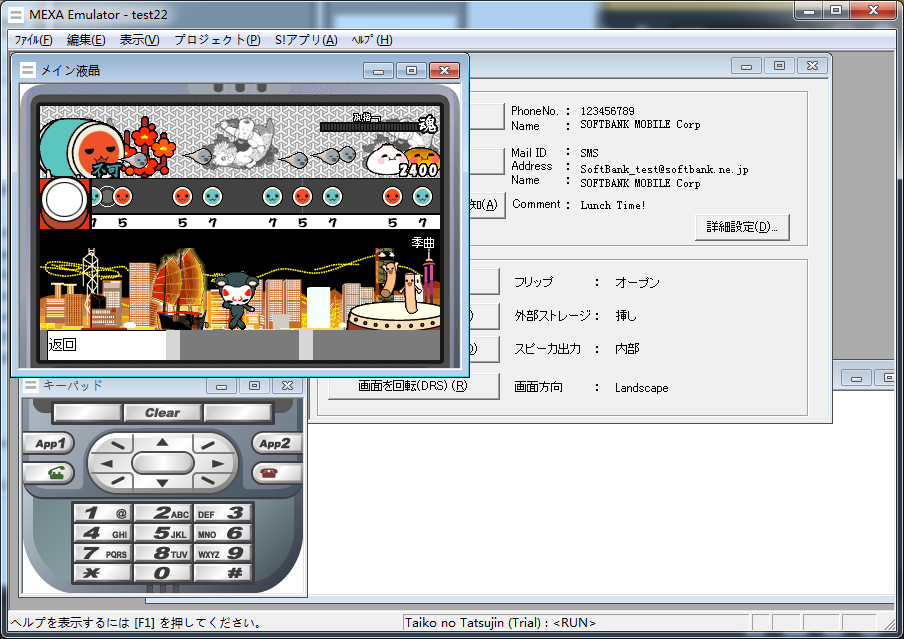Open the ヘルプ(H) menu
This screenshot has height=639, width=904.
[x=372, y=40]
